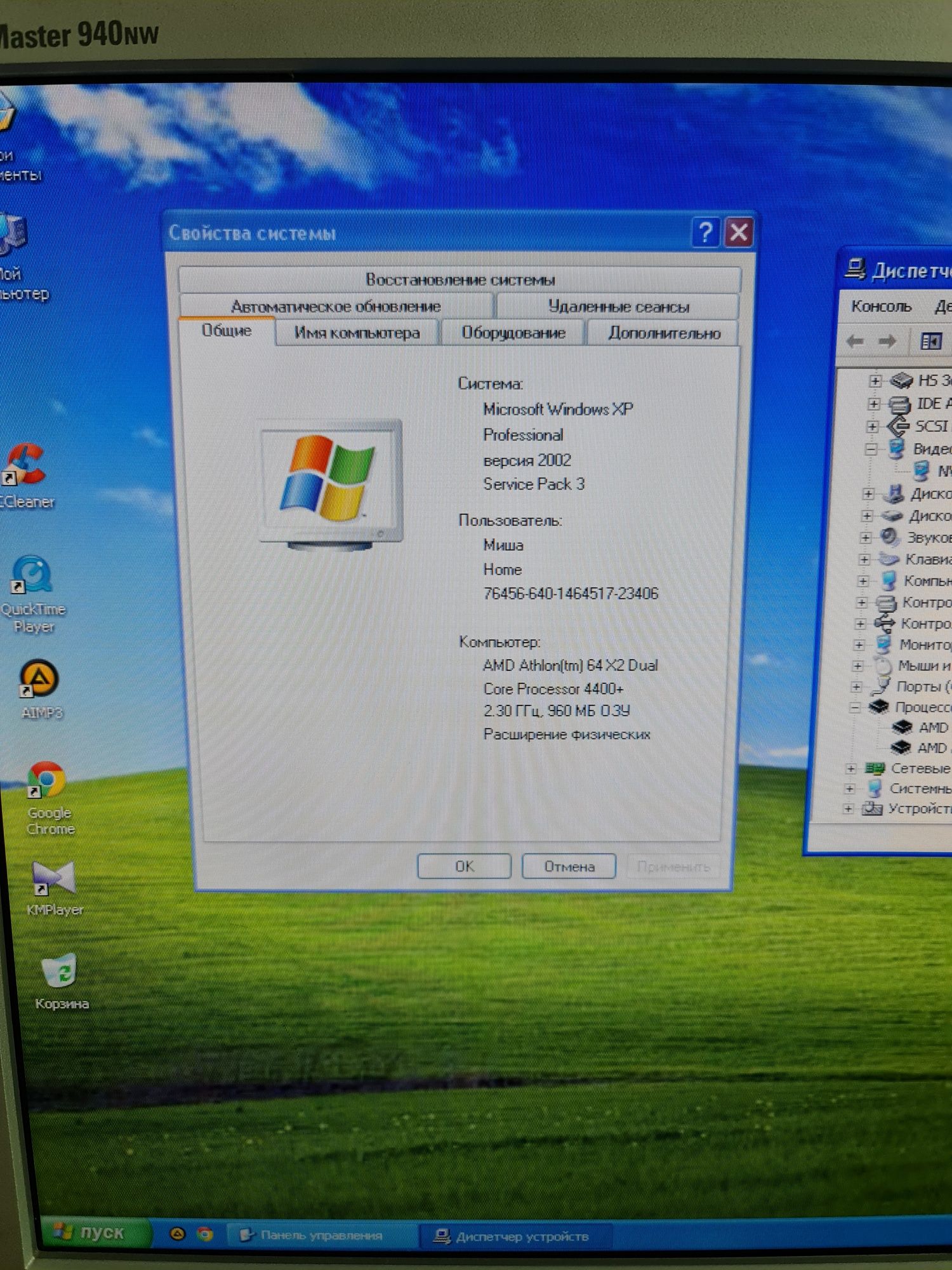Switch to Имя компьютера tab

click(357, 333)
